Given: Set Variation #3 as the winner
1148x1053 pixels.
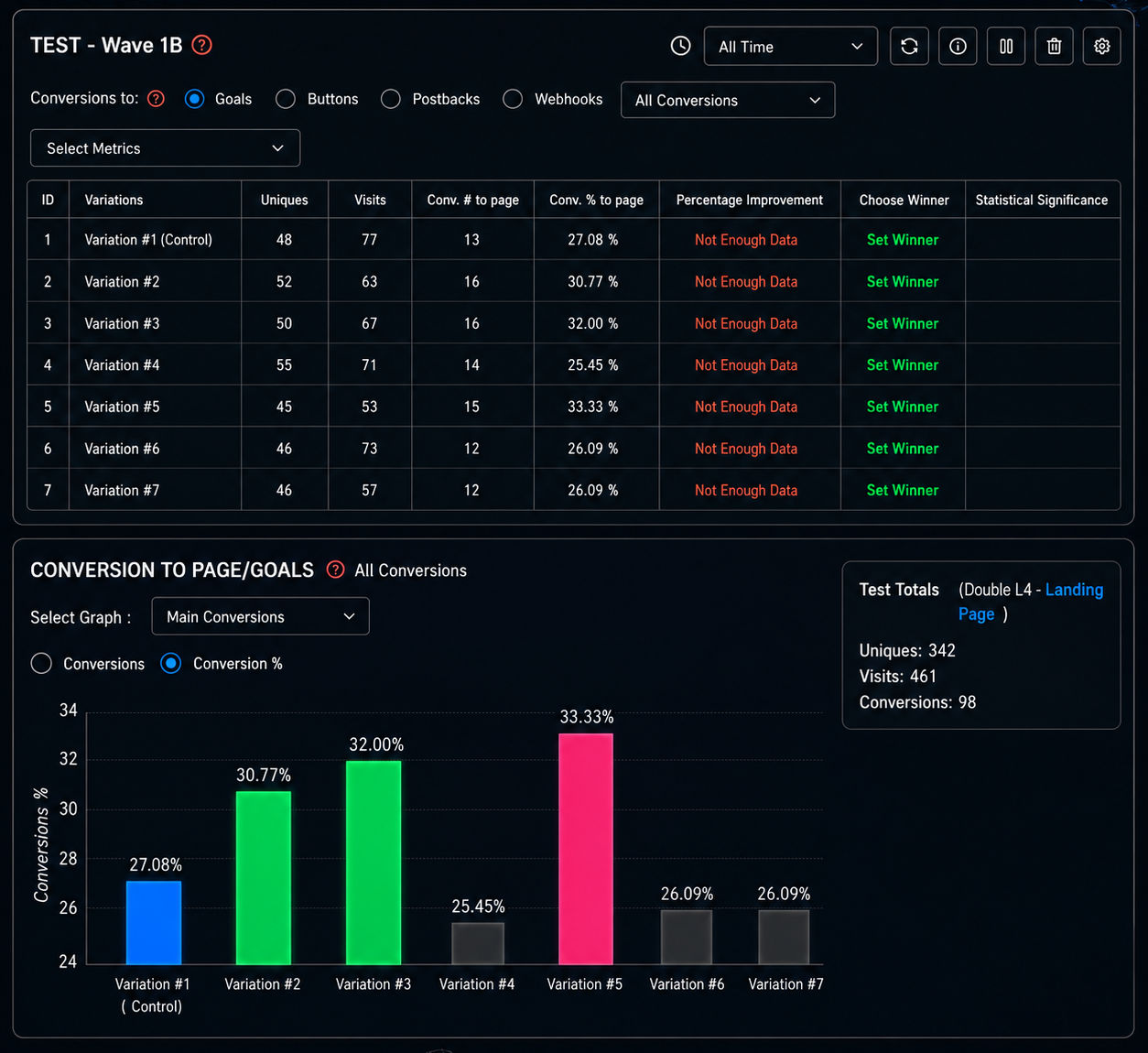Looking at the screenshot, I should pyautogui.click(x=903, y=323).
